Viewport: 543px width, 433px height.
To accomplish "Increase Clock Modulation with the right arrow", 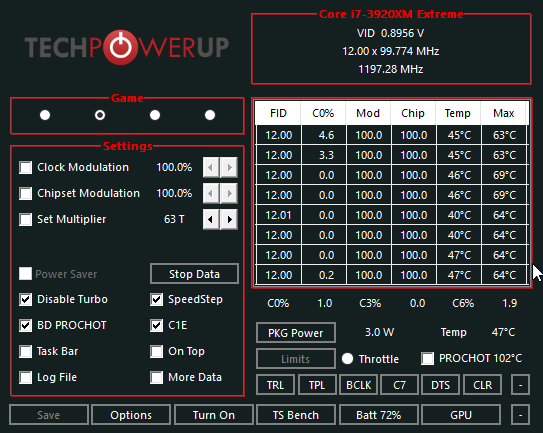I will (x=229, y=167).
